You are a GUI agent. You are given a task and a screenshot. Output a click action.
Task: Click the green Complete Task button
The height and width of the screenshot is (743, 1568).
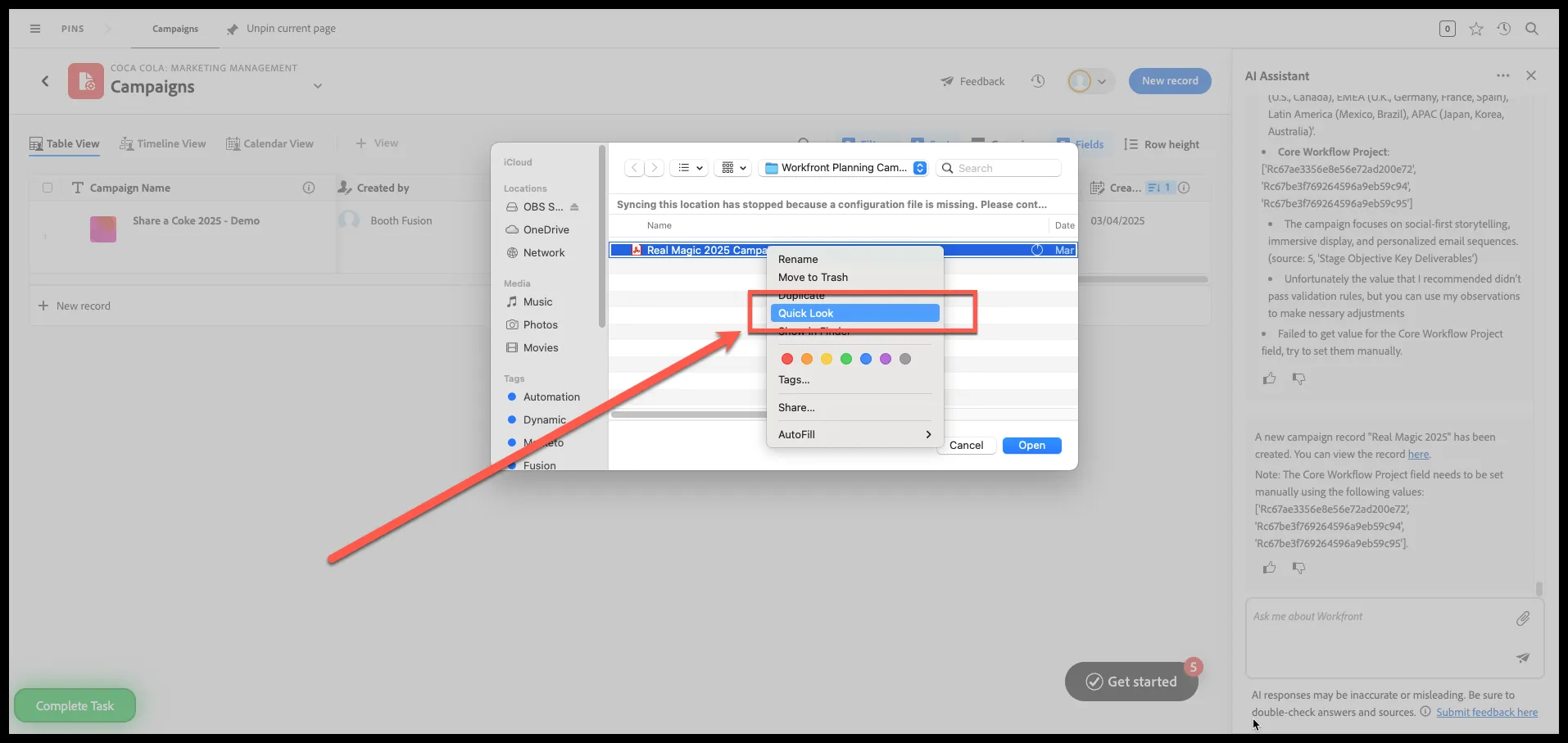75,705
